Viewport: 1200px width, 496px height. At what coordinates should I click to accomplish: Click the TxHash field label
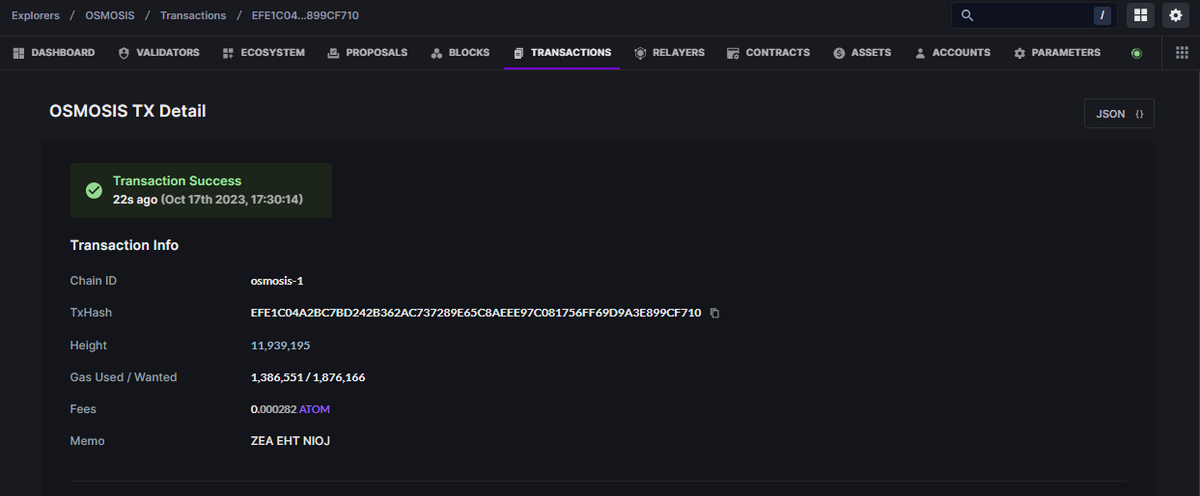pyautogui.click(x=91, y=313)
